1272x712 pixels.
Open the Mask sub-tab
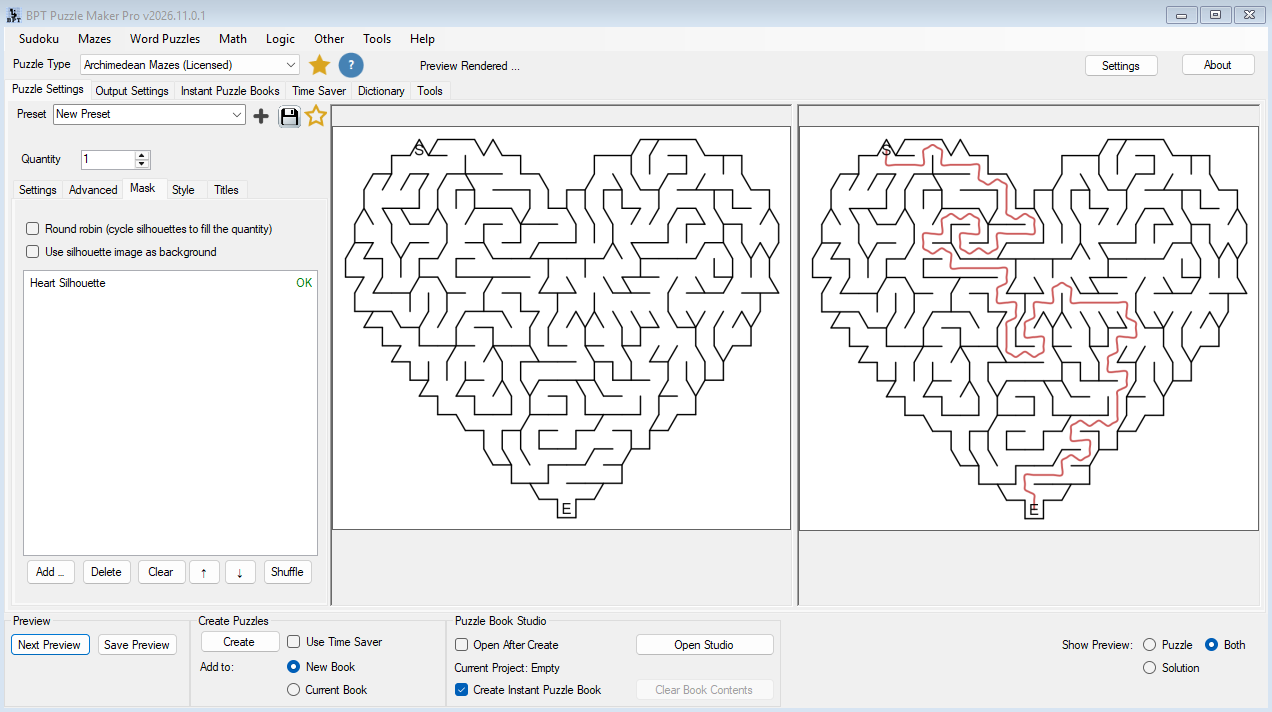(x=143, y=188)
